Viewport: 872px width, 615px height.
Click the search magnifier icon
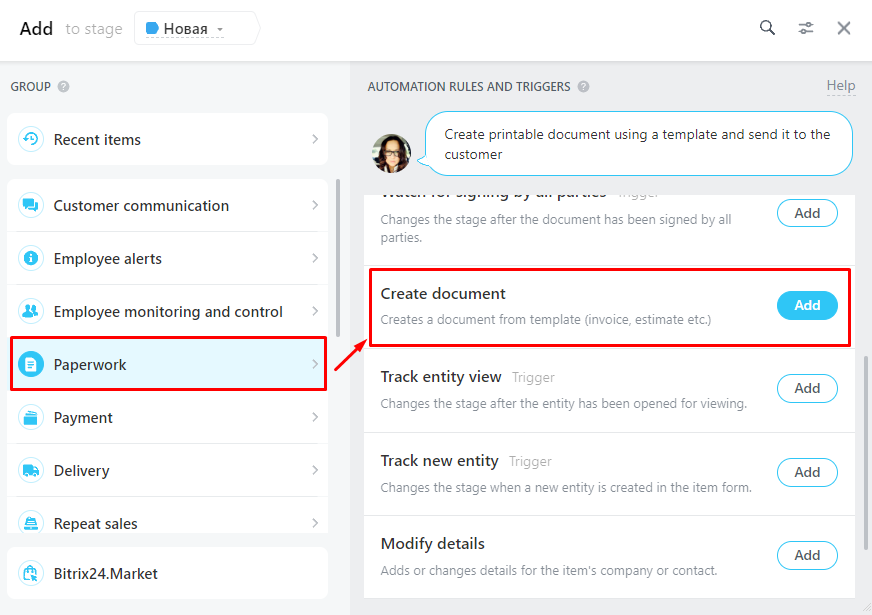pyautogui.click(x=767, y=28)
